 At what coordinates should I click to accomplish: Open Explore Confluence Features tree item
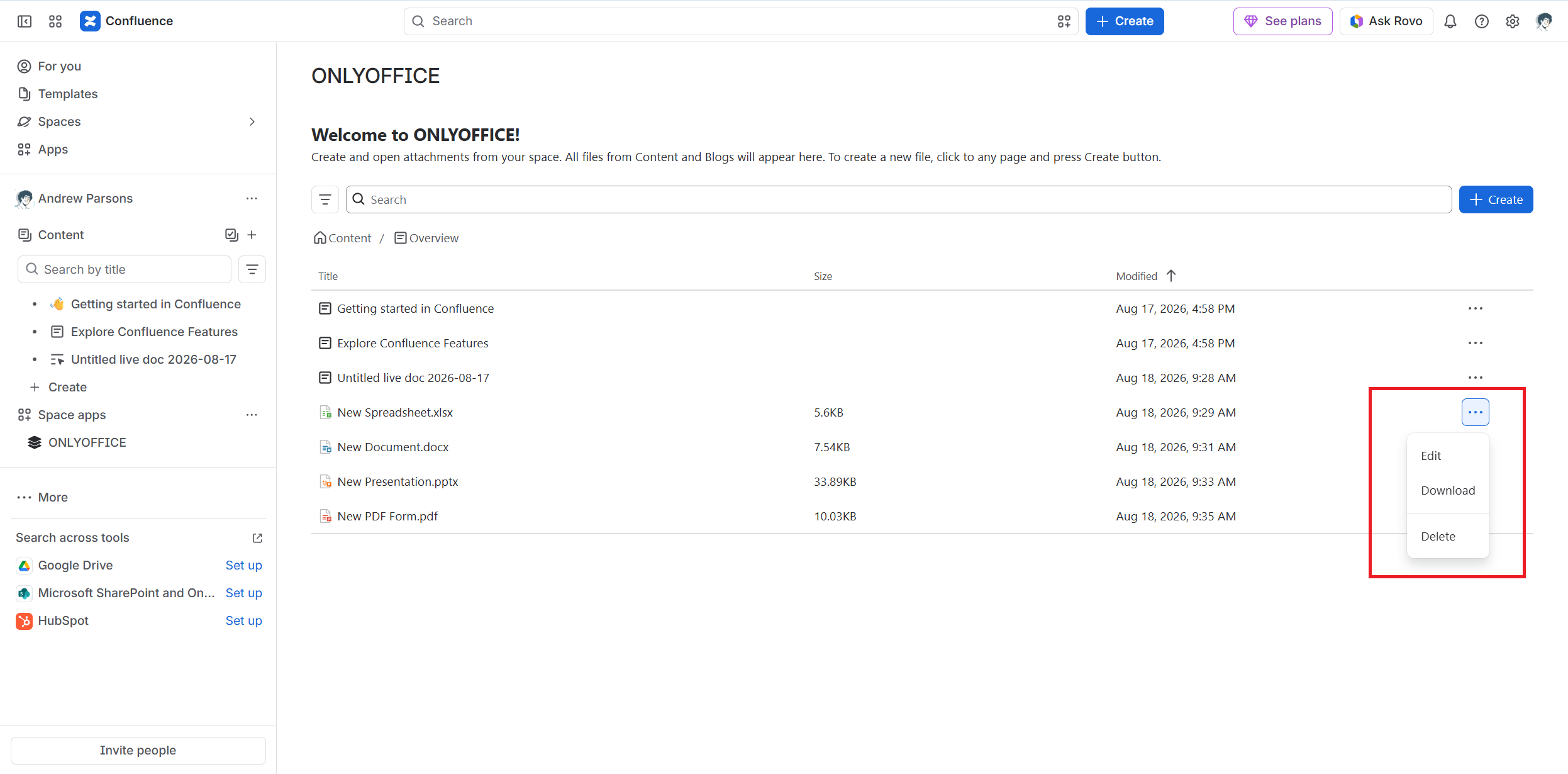coord(154,332)
